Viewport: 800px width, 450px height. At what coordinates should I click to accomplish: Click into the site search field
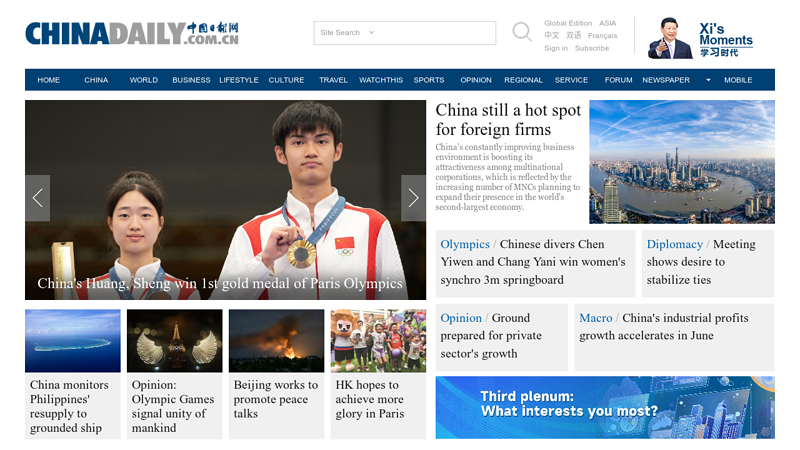[x=405, y=33]
